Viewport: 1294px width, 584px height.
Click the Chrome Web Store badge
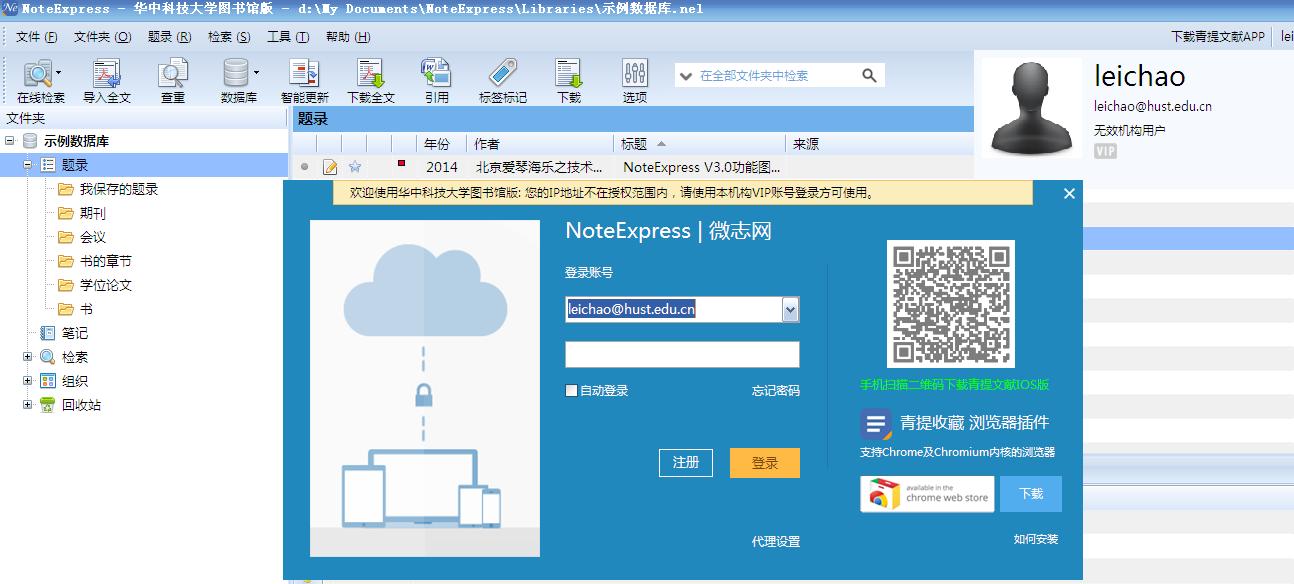[x=925, y=494]
